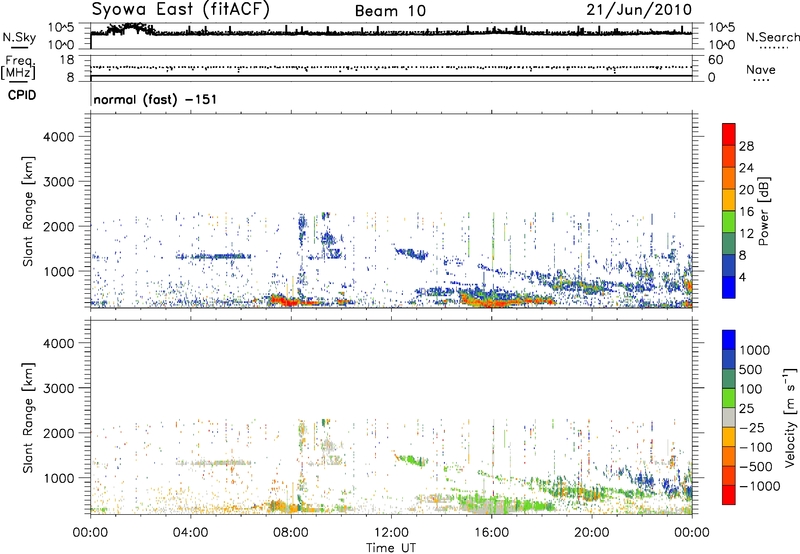Click the 'normal (fast) -151' CPID text
Image resolution: width=800 pixels, height=554 pixels.
tap(155, 99)
